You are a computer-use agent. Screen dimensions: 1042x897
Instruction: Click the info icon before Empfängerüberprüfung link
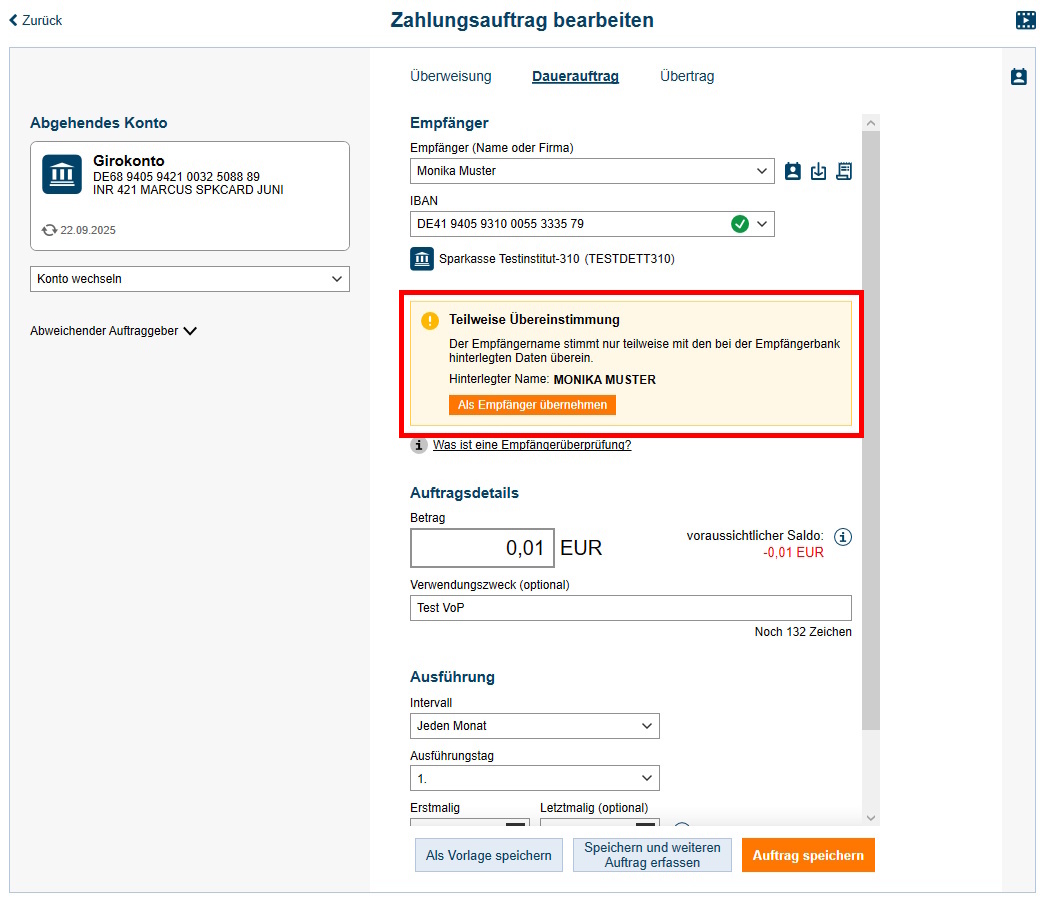point(419,445)
